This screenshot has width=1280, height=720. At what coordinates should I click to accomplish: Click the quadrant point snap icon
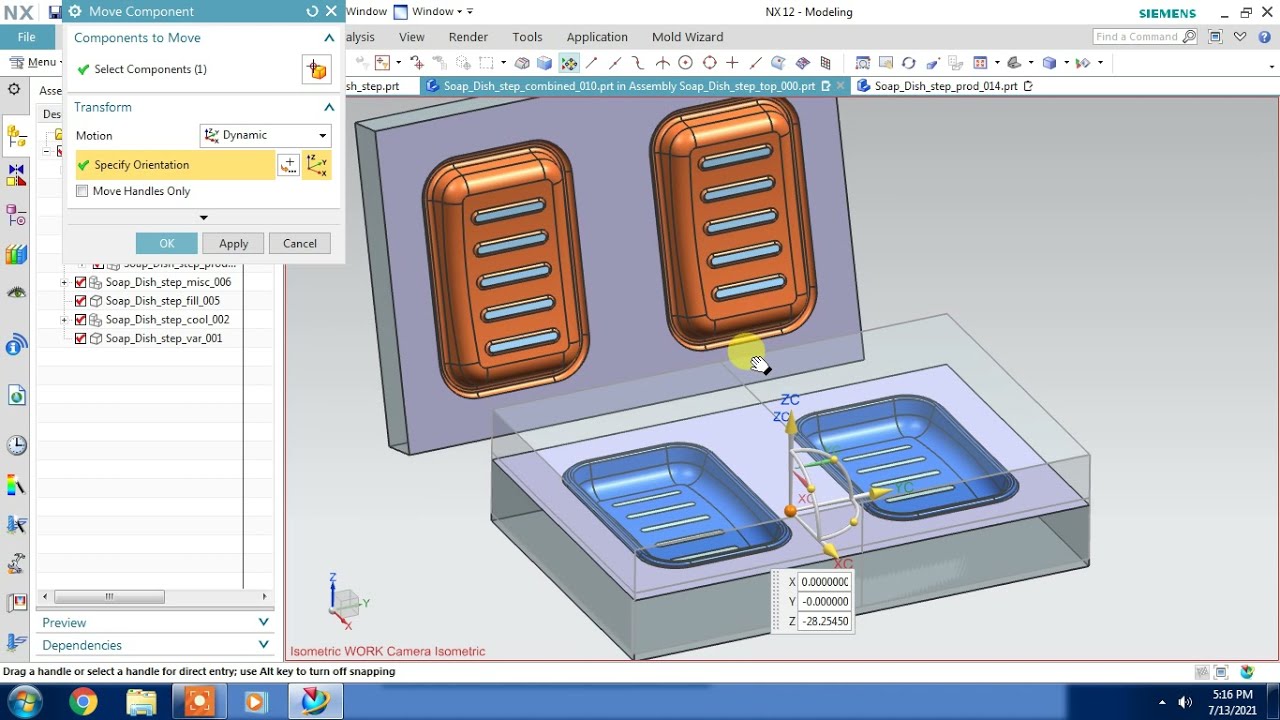[x=710, y=63]
